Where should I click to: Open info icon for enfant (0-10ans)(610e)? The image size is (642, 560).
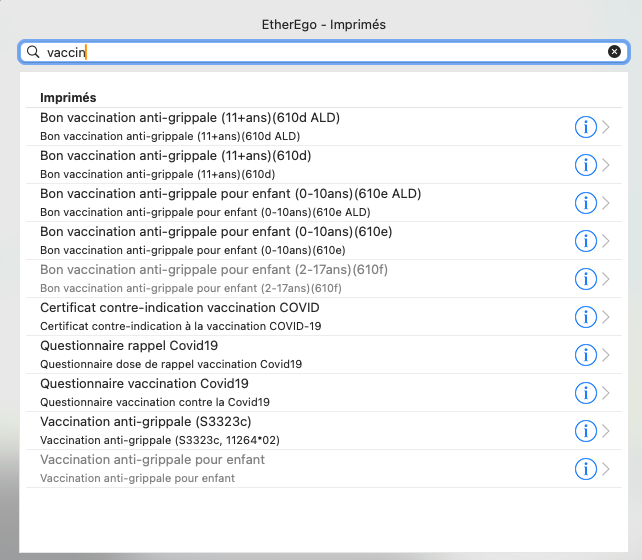point(585,241)
